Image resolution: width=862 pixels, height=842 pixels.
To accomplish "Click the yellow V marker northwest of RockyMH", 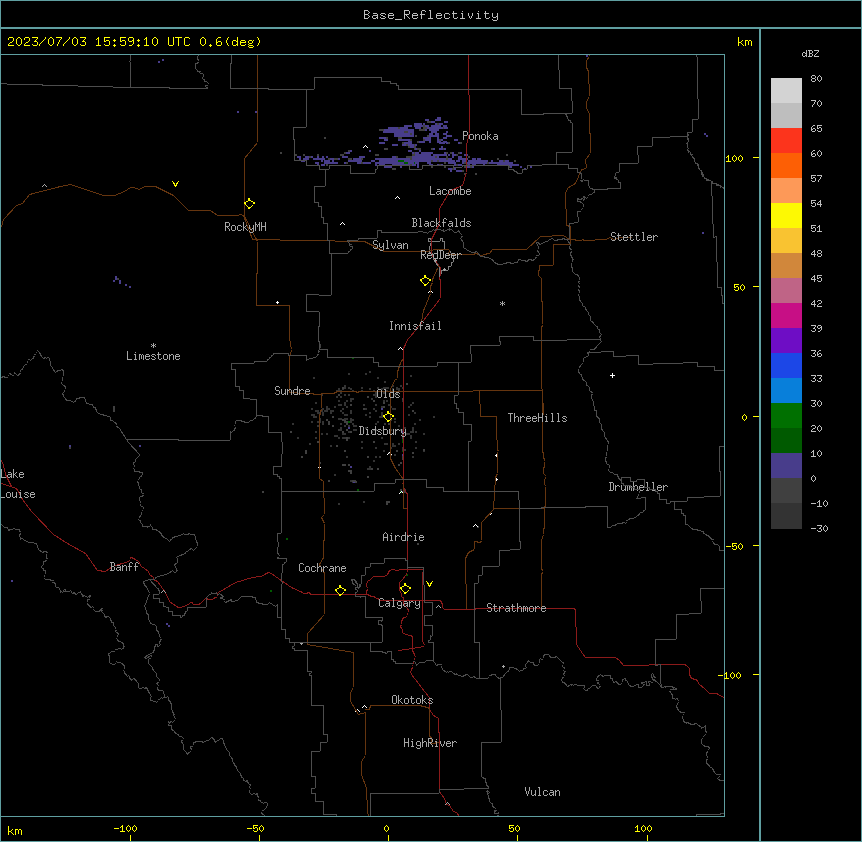I will pyautogui.click(x=175, y=184).
